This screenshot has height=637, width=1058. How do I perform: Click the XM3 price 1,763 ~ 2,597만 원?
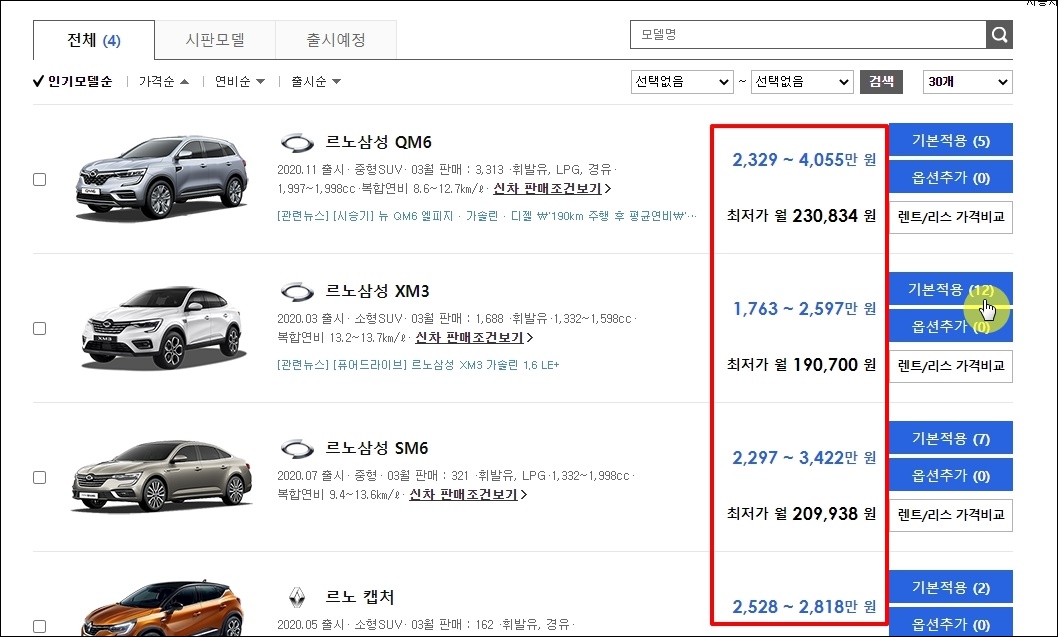804,309
